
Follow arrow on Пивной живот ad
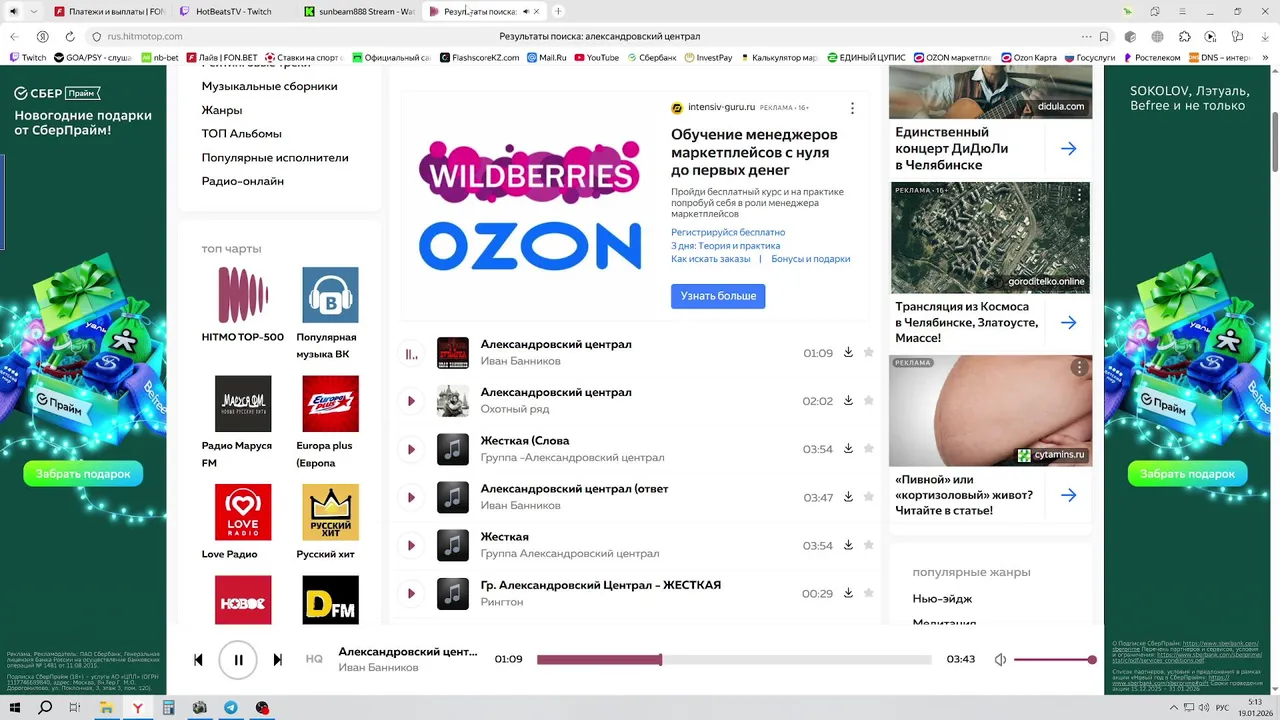pos(1069,495)
